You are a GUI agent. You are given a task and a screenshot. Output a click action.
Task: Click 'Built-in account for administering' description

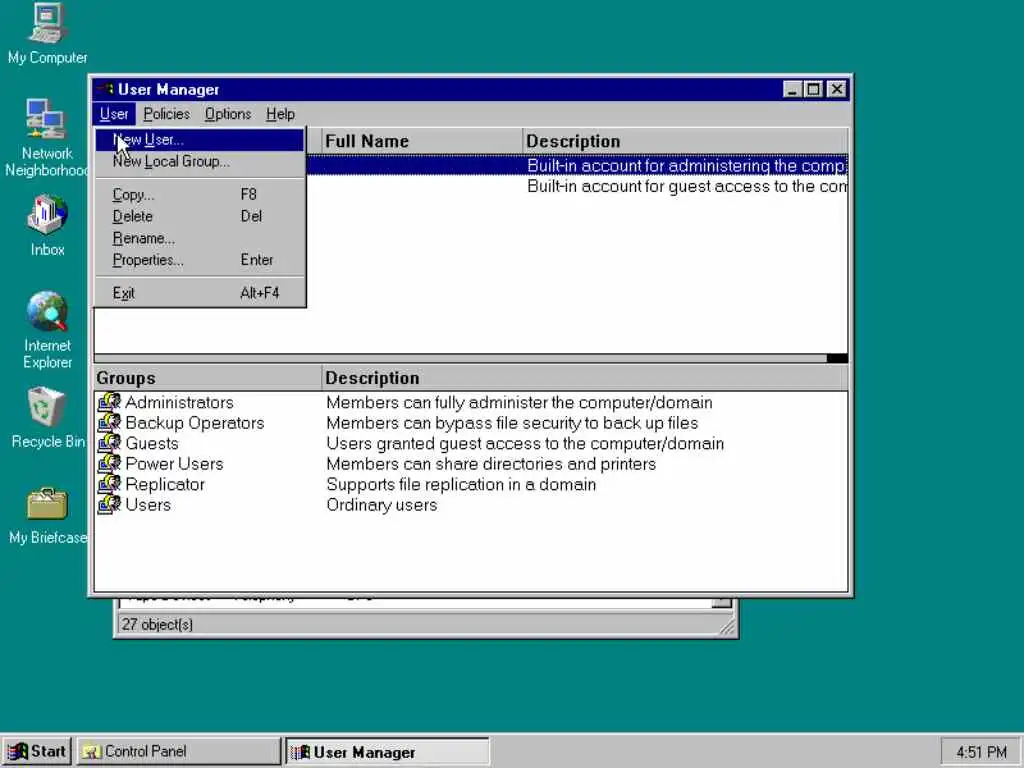click(686, 166)
